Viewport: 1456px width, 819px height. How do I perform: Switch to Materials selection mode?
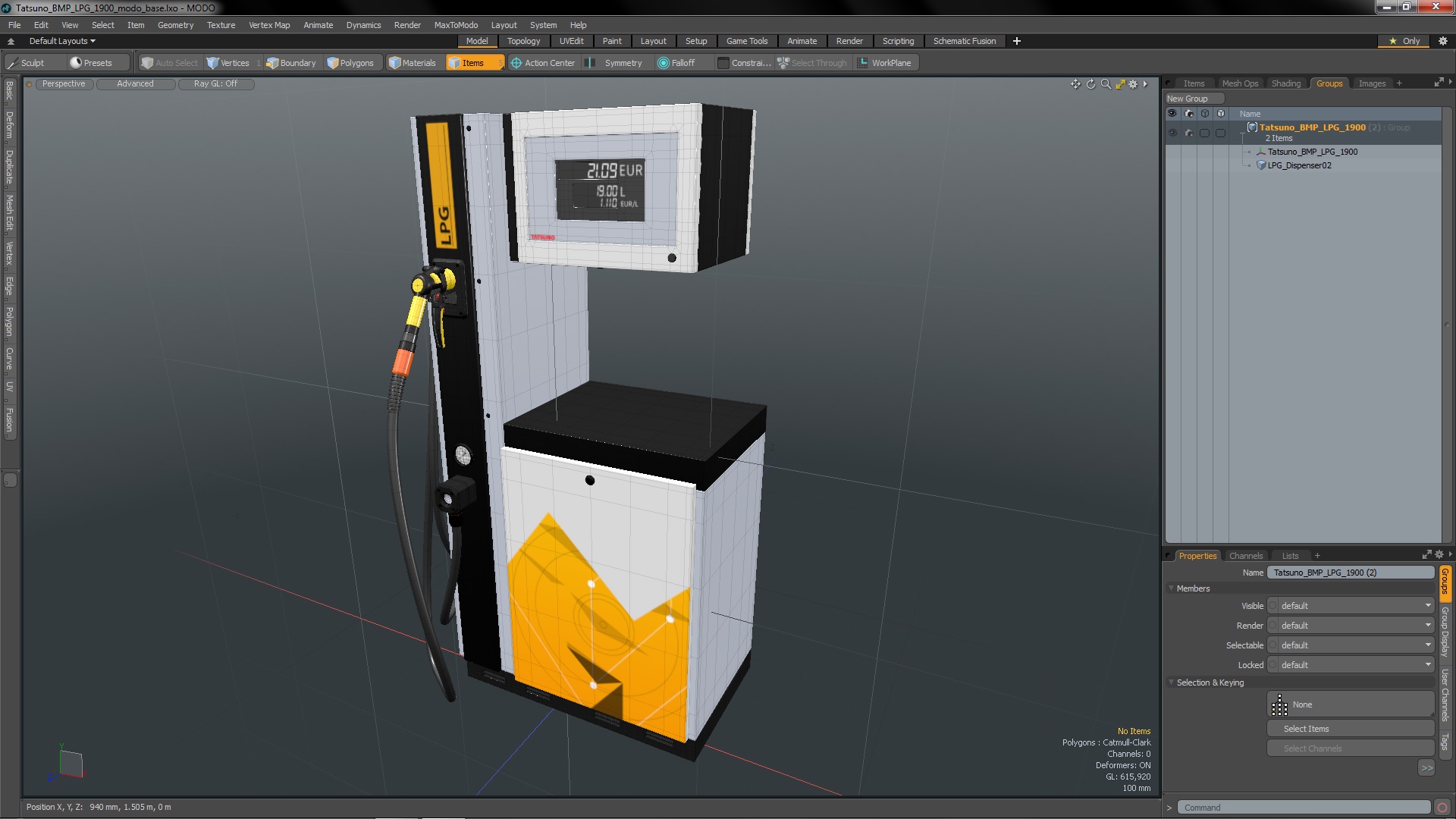413,63
